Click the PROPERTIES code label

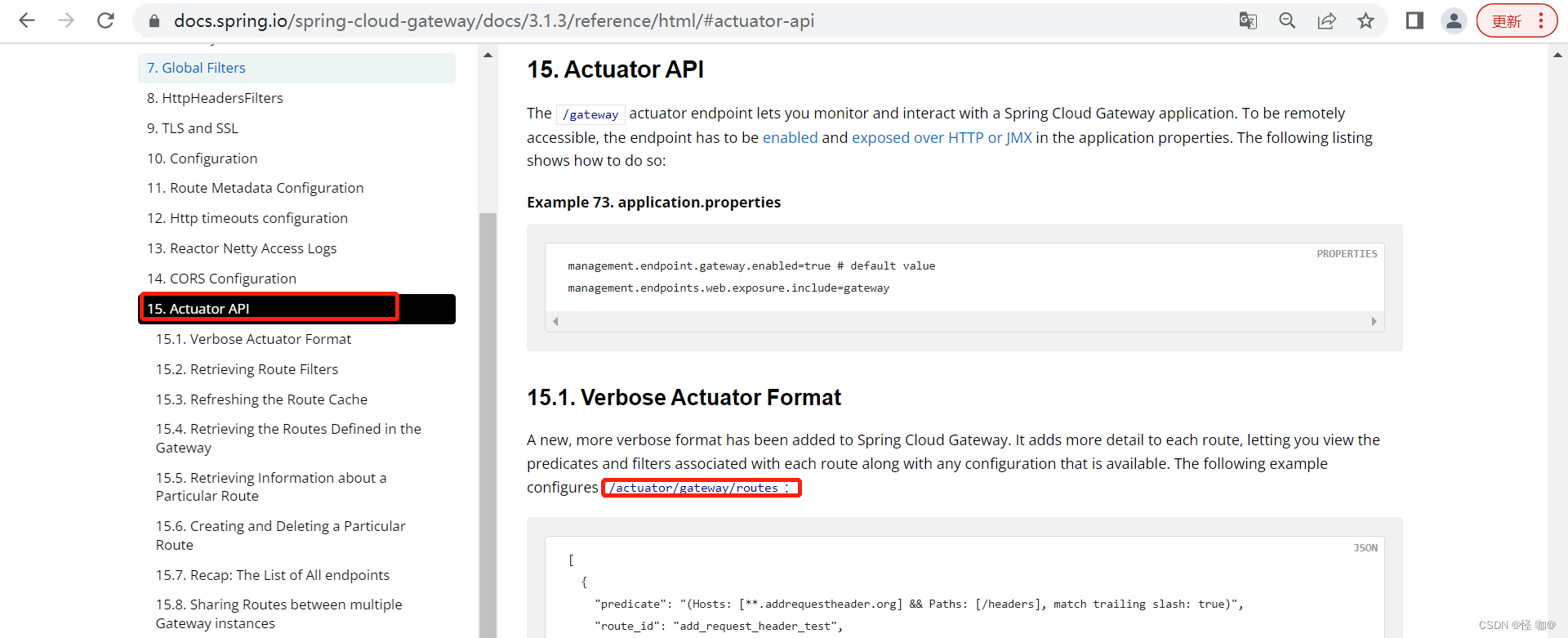(x=1347, y=254)
